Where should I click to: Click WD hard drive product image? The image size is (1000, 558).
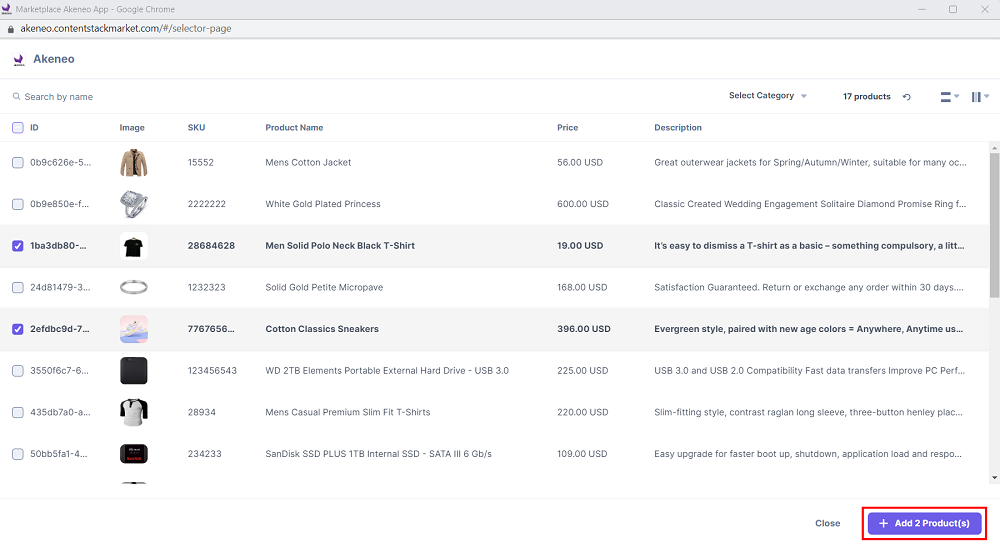pos(134,371)
